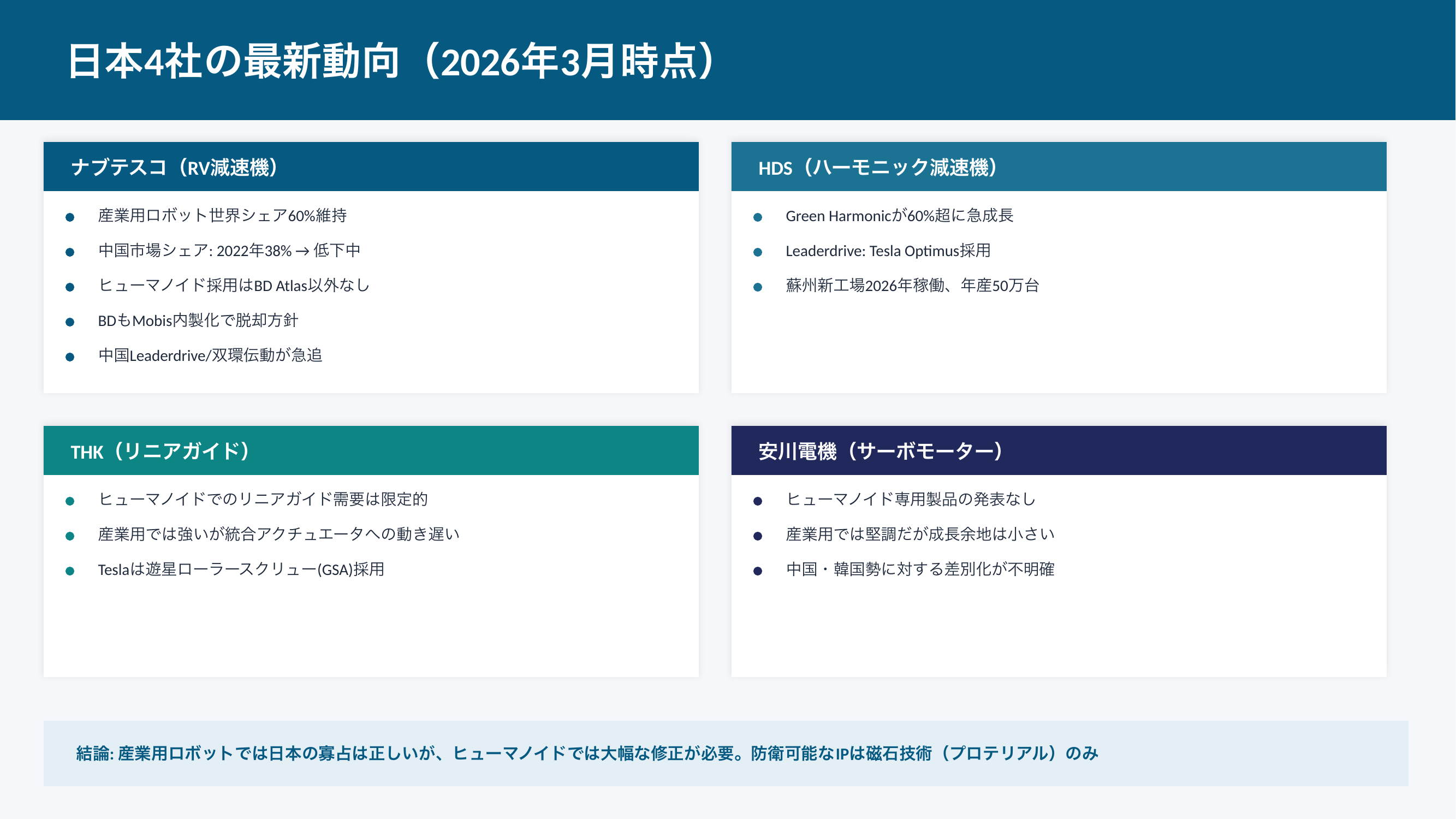Click the THK（リニアガイド） header bar
This screenshot has height=819, width=1456.
pos(371,450)
